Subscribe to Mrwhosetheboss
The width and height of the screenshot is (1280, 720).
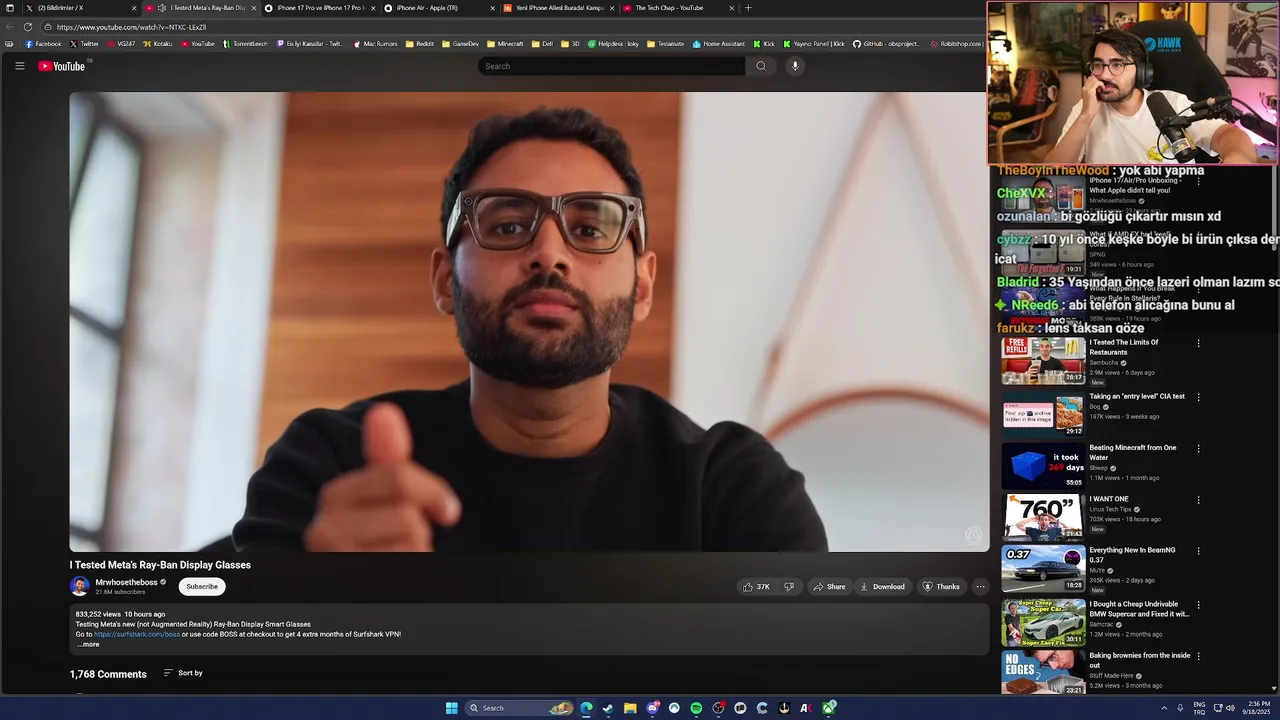click(x=202, y=587)
